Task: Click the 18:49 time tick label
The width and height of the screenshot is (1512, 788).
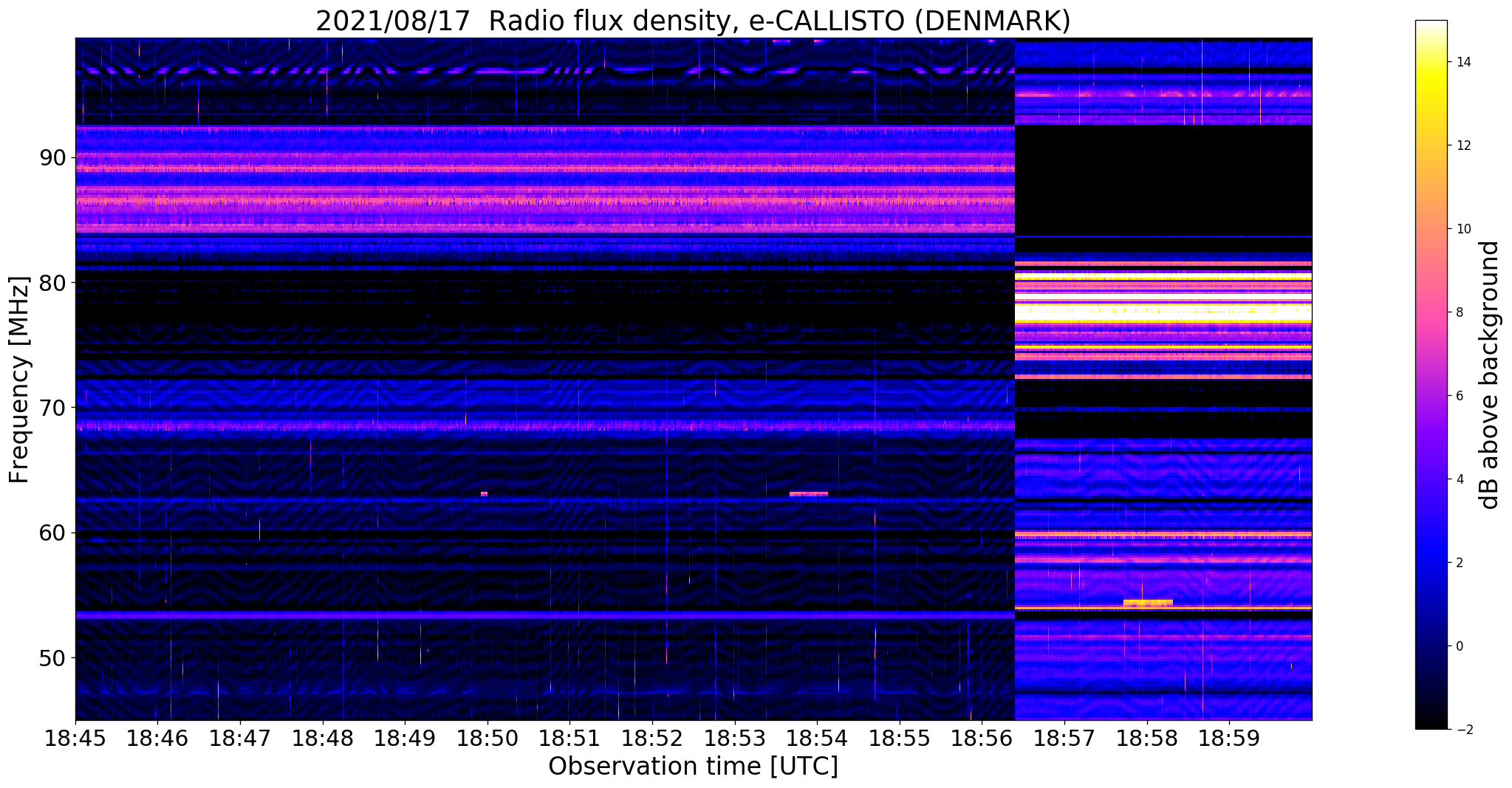Action: click(405, 739)
